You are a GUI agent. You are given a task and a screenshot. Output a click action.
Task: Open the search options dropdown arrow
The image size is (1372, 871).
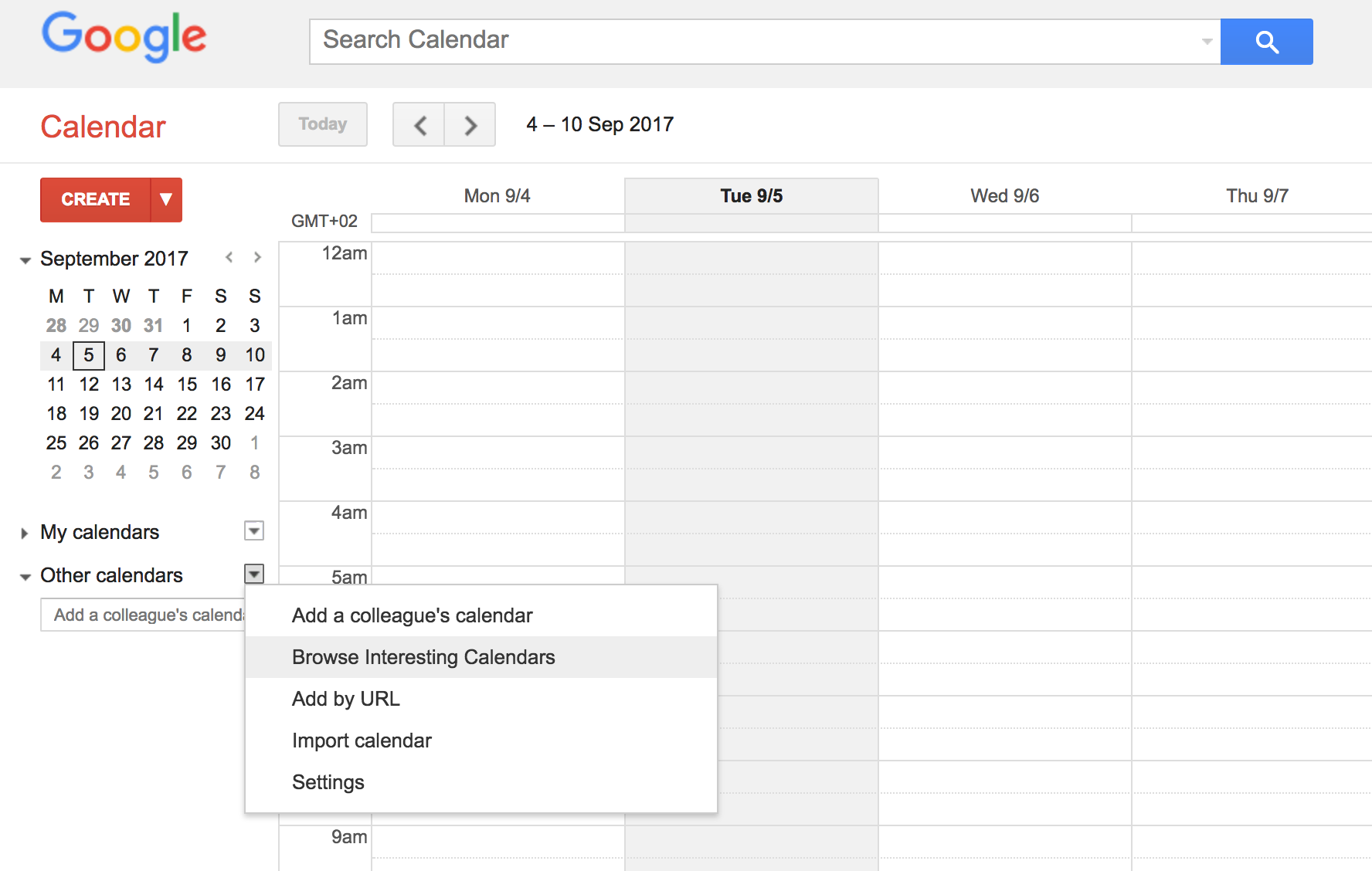coord(1206,42)
